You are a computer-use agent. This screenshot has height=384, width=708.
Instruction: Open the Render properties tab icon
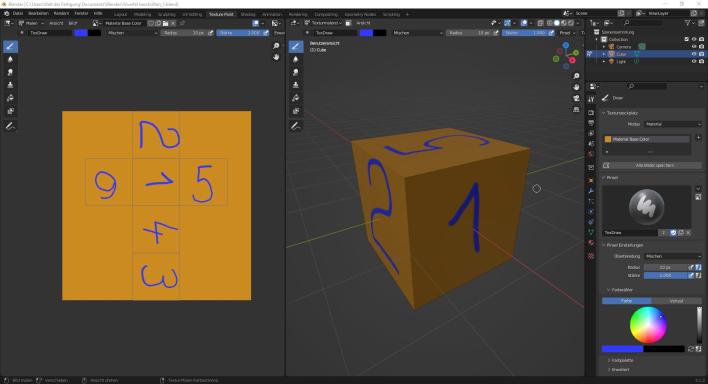pyautogui.click(x=591, y=112)
